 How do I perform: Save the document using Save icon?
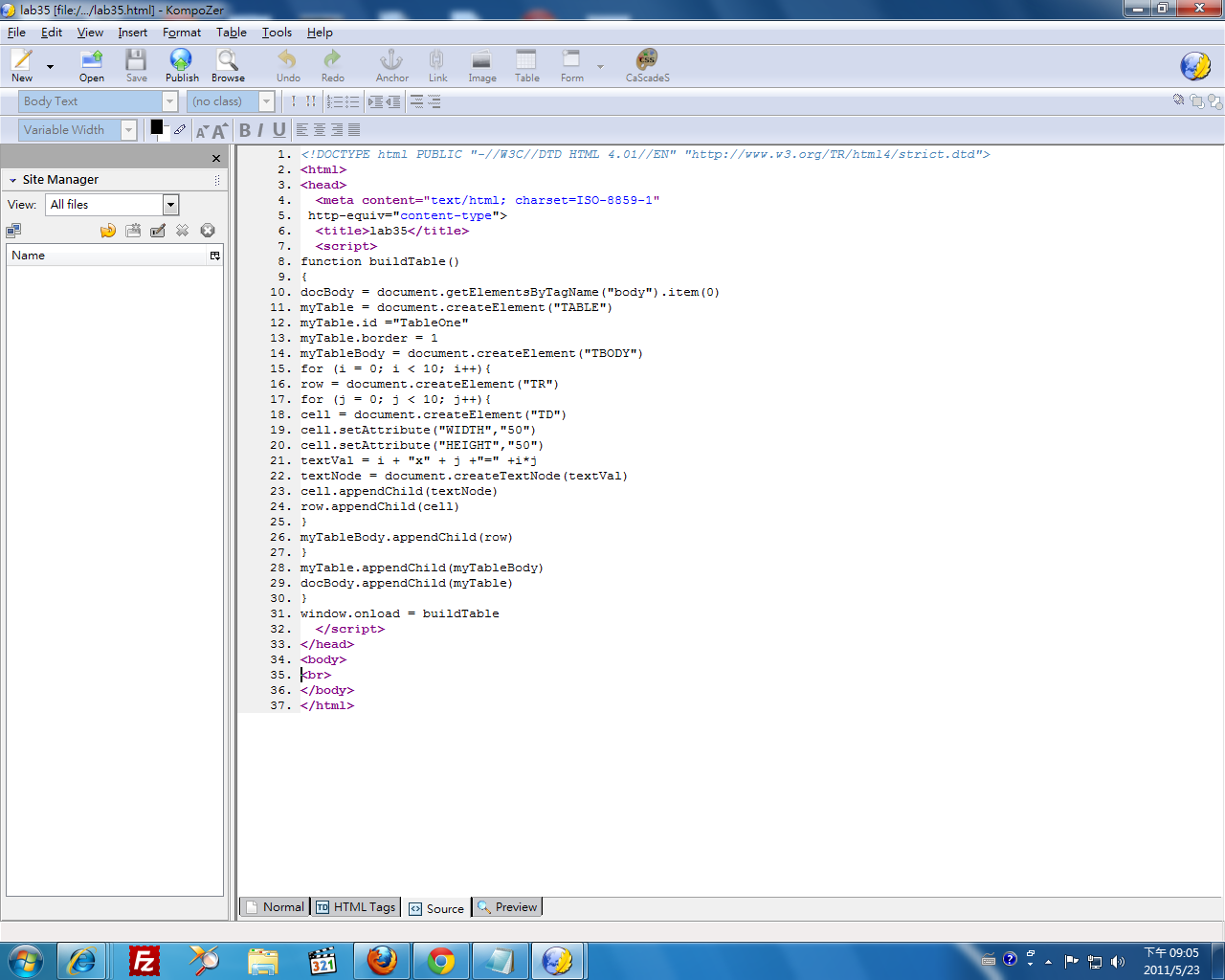pos(137,65)
